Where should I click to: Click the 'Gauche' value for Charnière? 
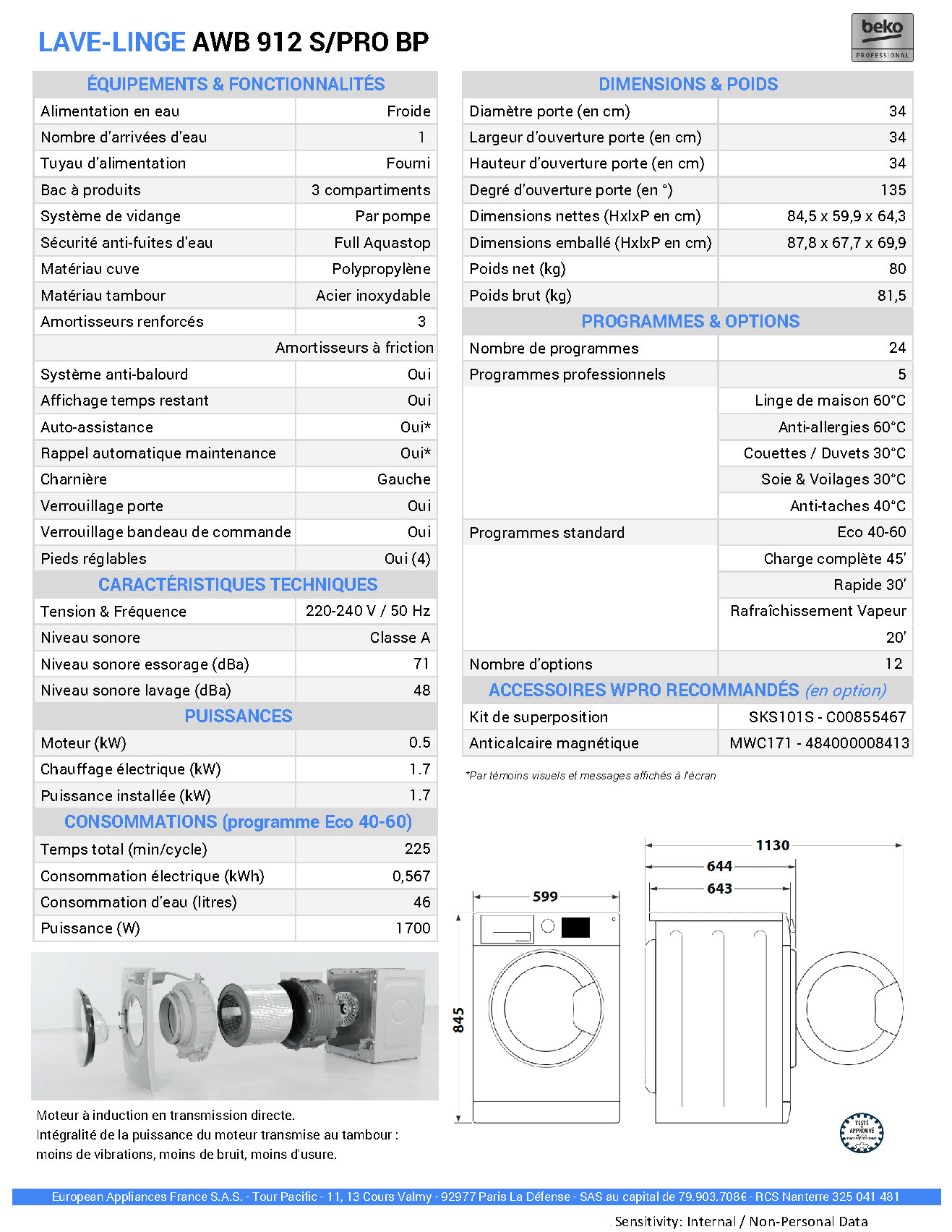click(x=404, y=479)
